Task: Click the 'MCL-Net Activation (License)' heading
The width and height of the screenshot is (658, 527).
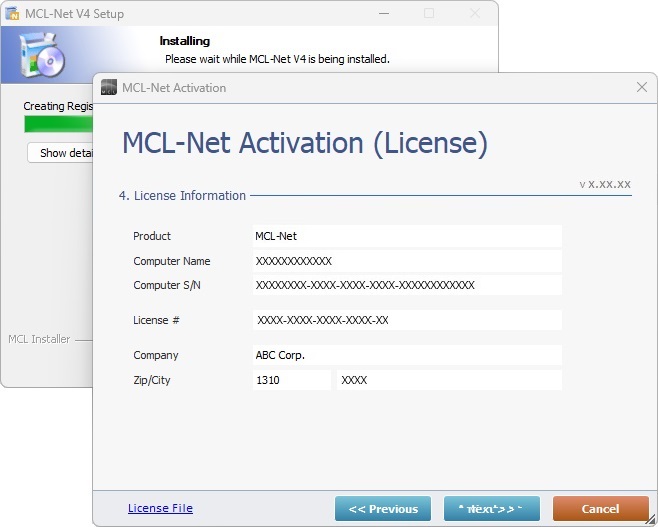Action: (x=305, y=143)
